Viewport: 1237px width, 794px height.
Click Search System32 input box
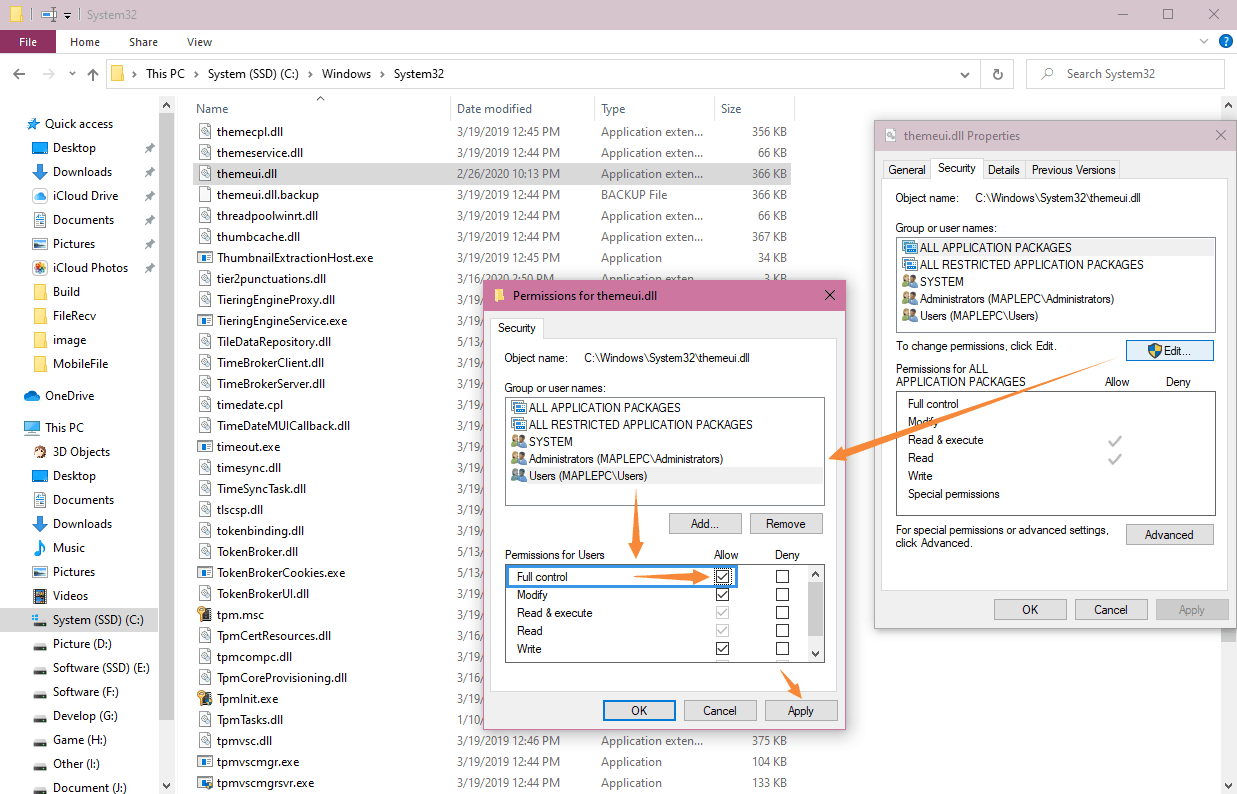click(1126, 74)
